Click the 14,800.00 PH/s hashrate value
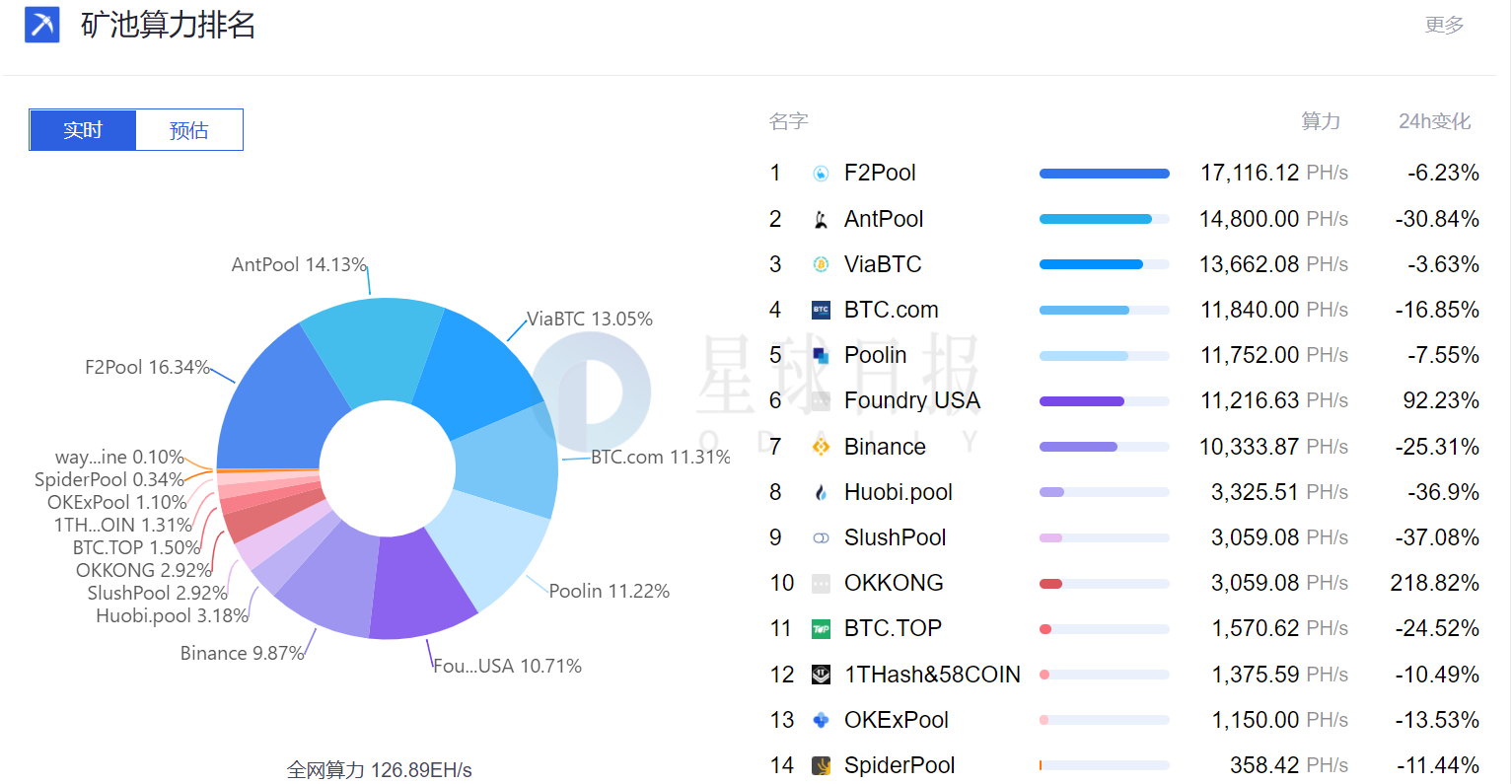The width and height of the screenshot is (1512, 784). [1274, 219]
